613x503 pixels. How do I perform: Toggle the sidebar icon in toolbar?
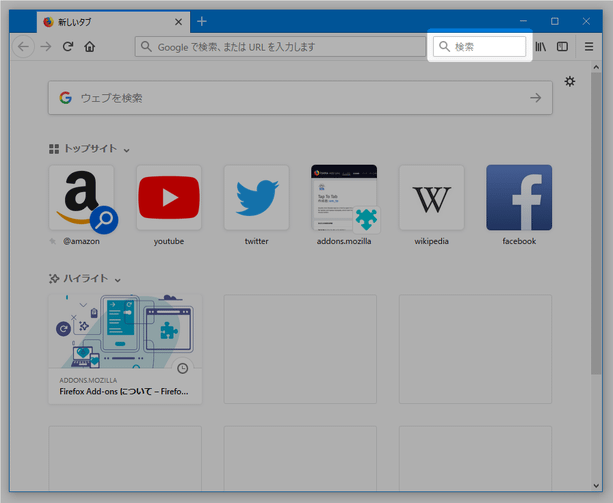coord(562,47)
